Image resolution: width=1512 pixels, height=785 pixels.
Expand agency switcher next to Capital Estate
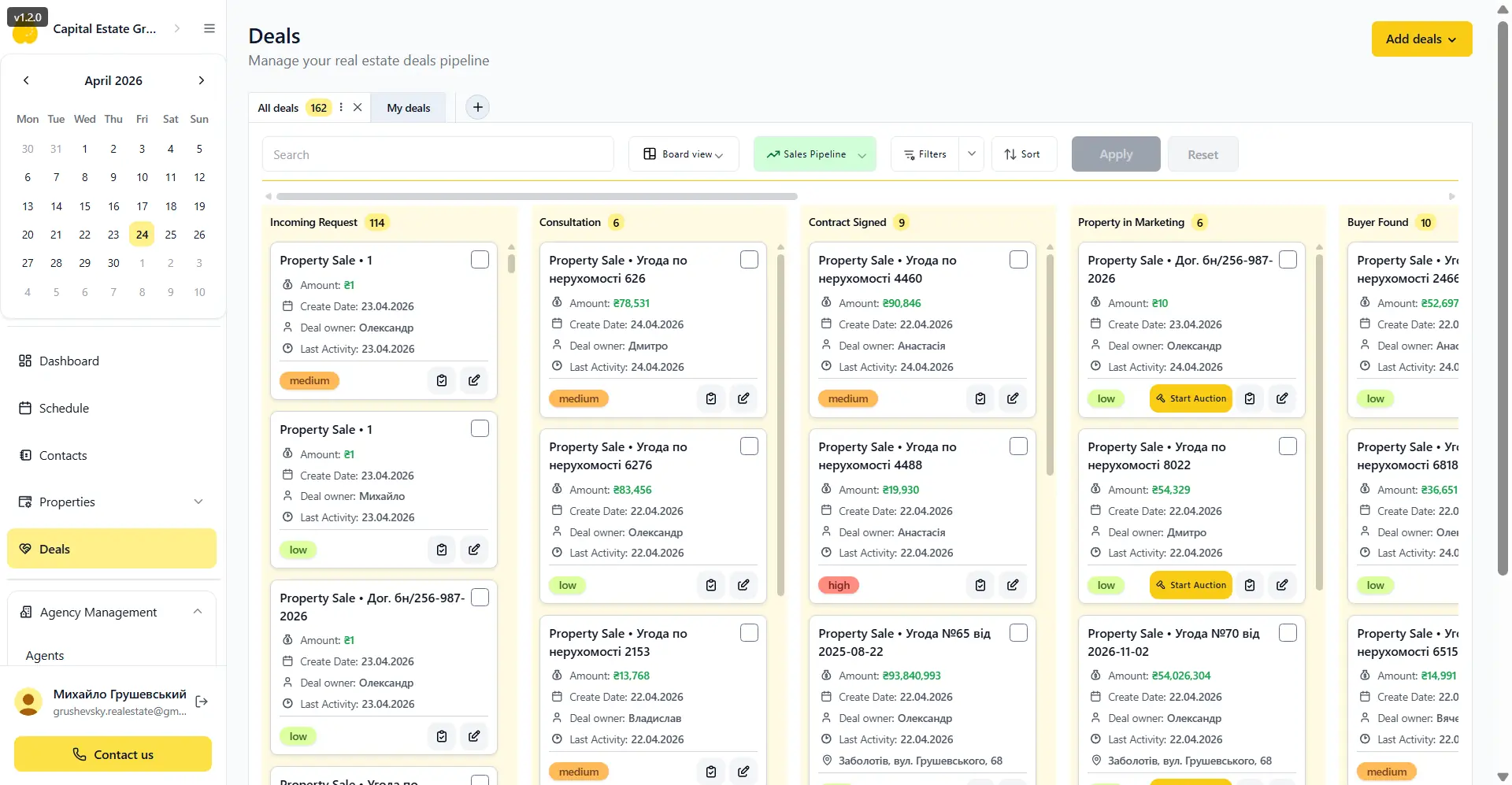[x=177, y=28]
